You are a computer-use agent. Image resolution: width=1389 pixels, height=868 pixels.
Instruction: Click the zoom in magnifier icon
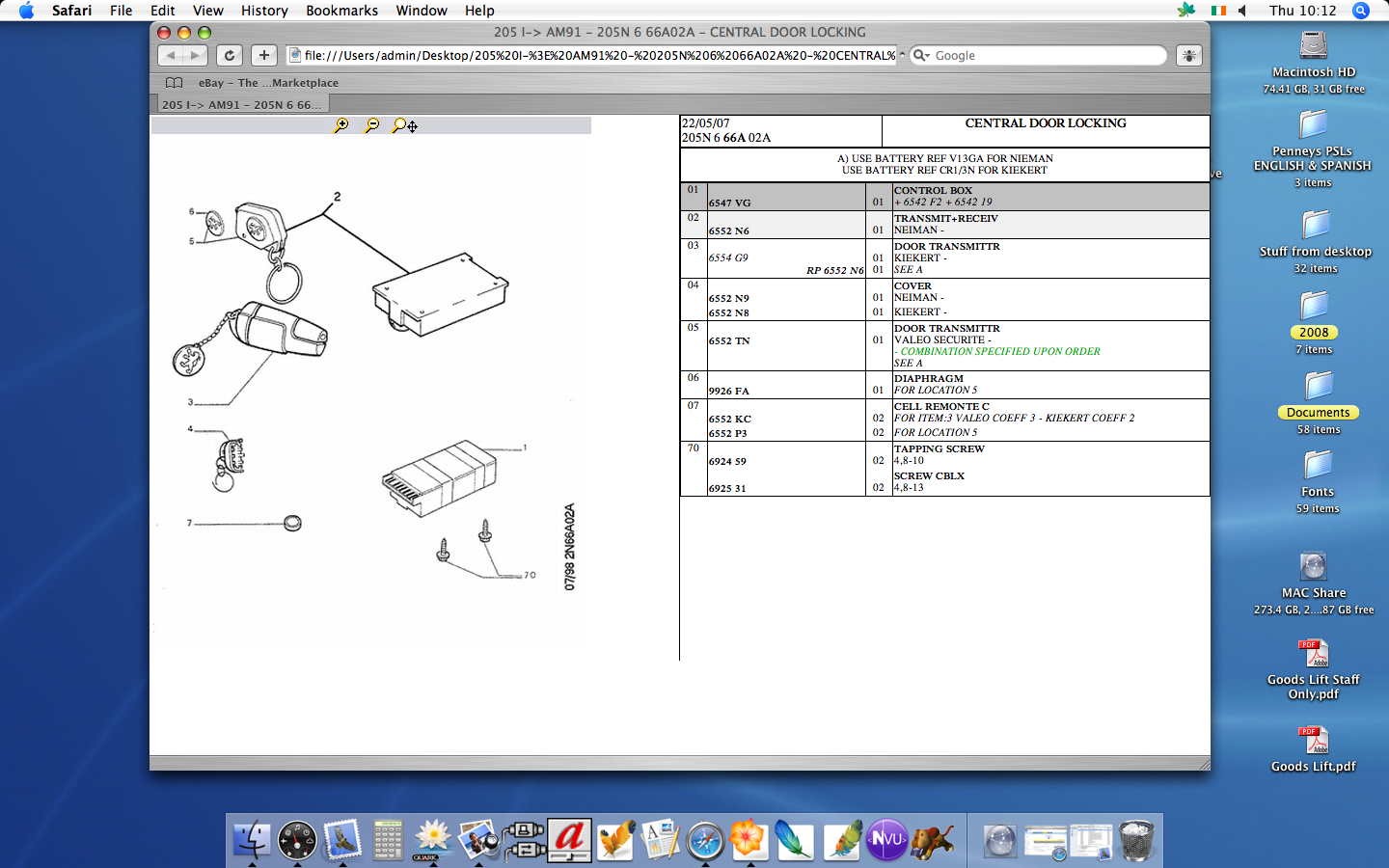(341, 125)
